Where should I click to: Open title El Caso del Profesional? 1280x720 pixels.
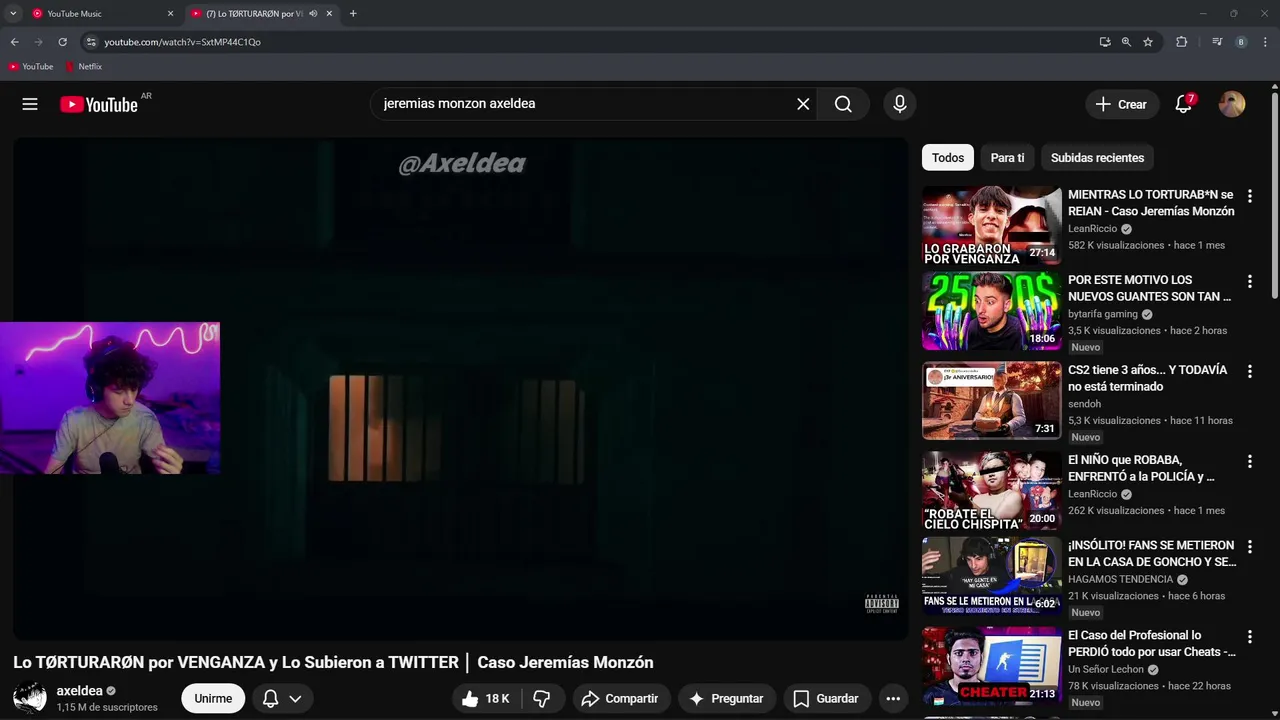coord(1152,644)
